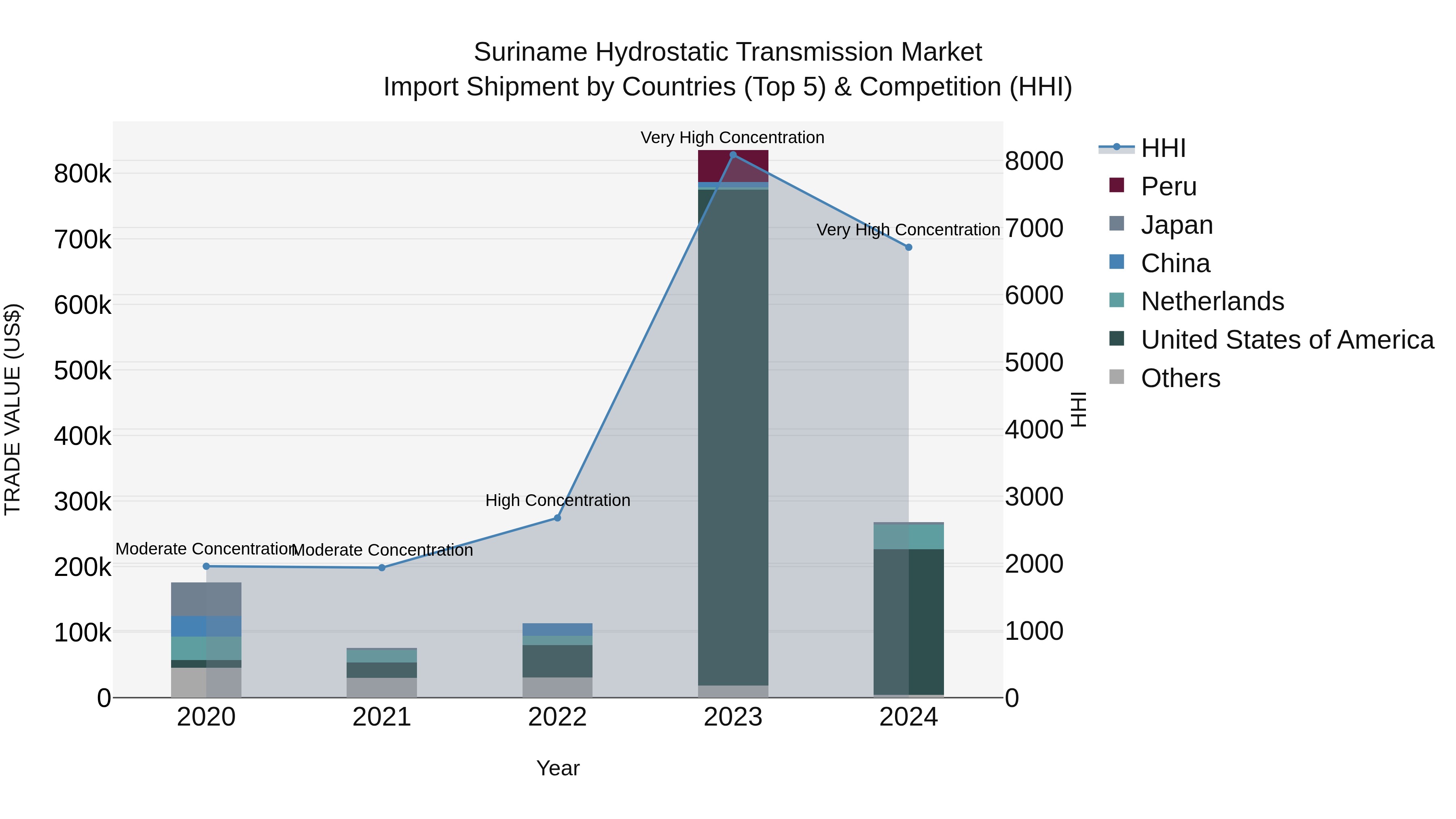Click the Netherlands segment in 2020 bar
1456x819 pixels.
[x=206, y=648]
